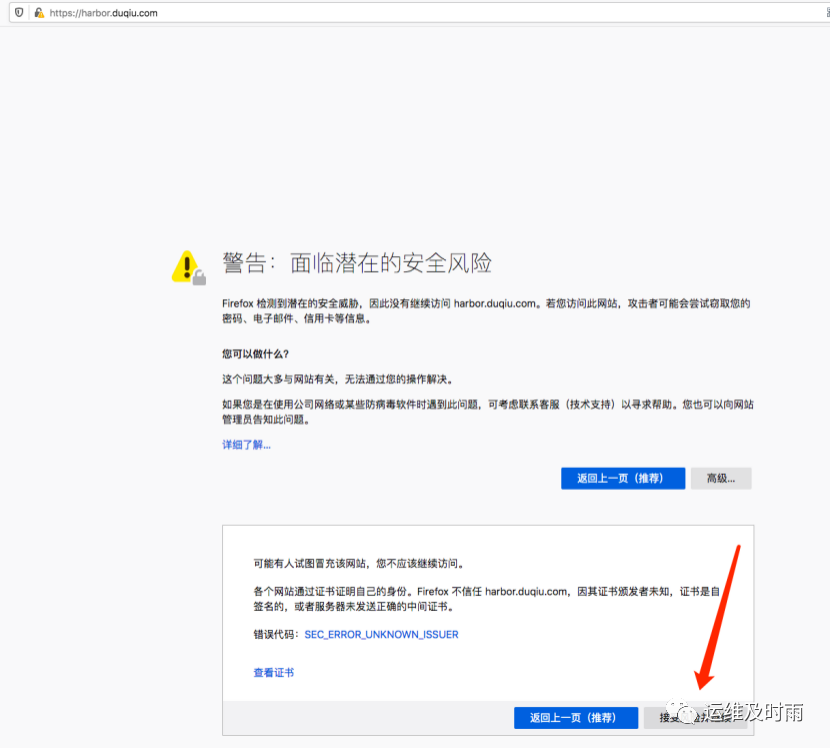Click accept risk and continue button
The height and width of the screenshot is (748, 830).
[696, 718]
